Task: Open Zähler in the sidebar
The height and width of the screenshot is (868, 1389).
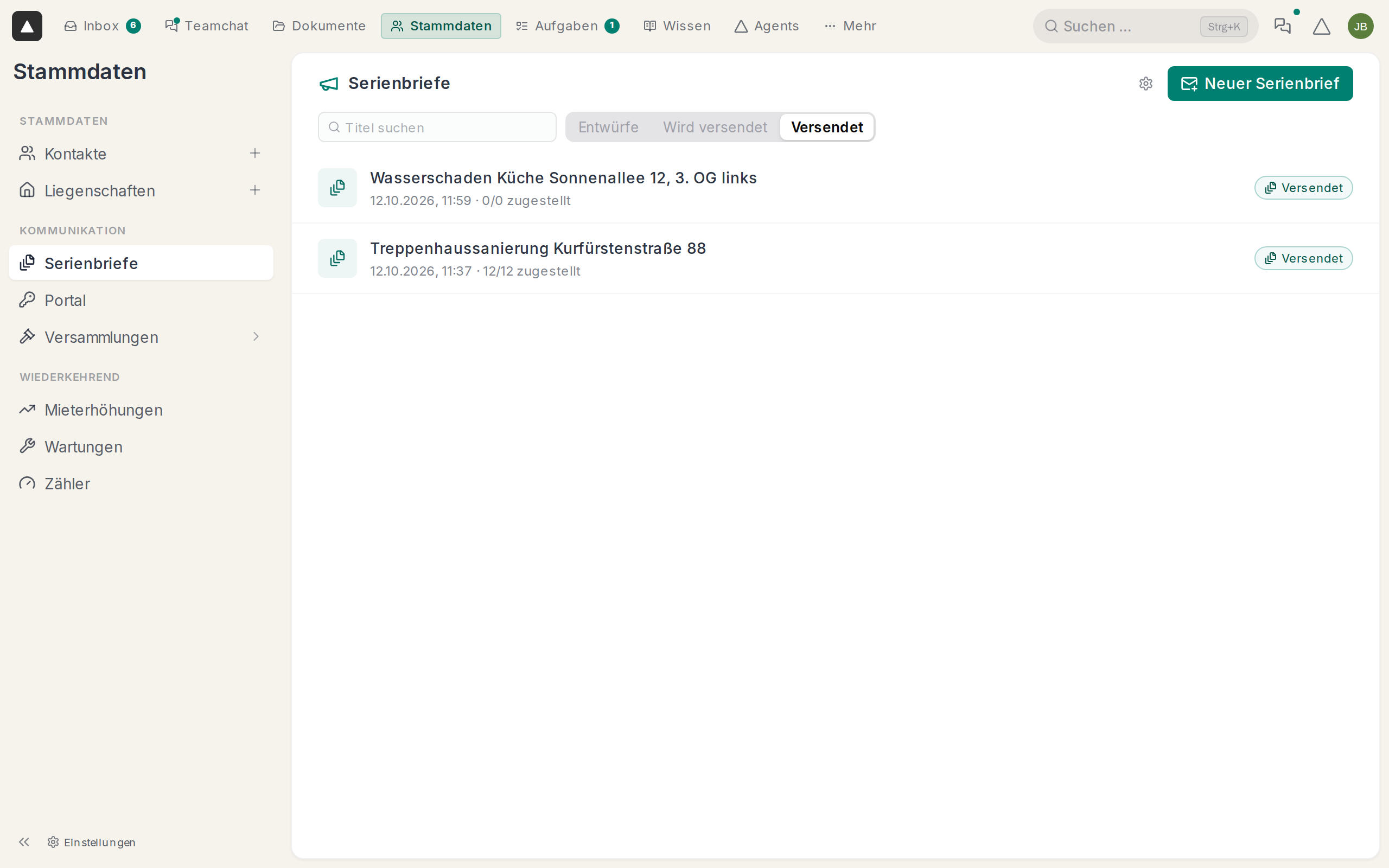Action: pyautogui.click(x=141, y=483)
